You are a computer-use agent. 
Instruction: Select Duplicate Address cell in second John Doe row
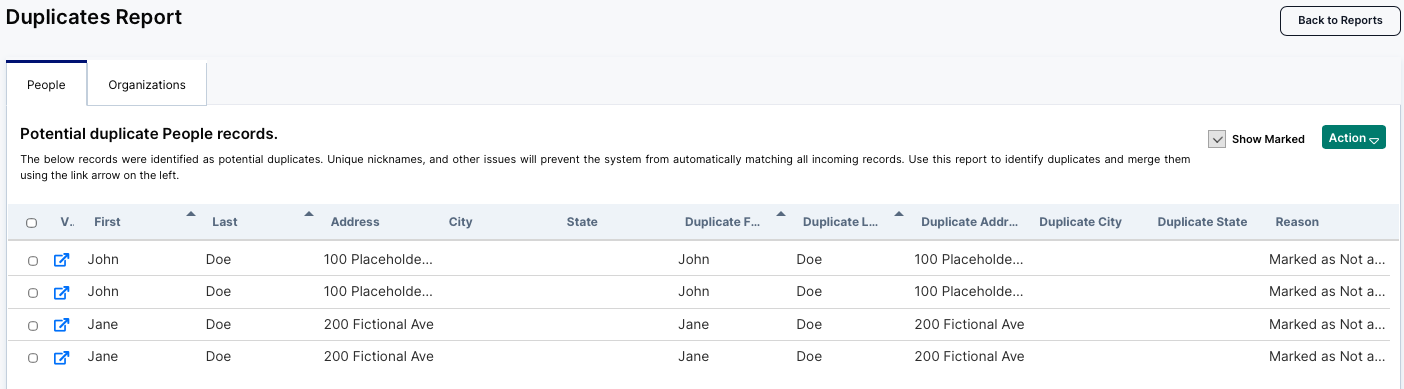[969, 292]
